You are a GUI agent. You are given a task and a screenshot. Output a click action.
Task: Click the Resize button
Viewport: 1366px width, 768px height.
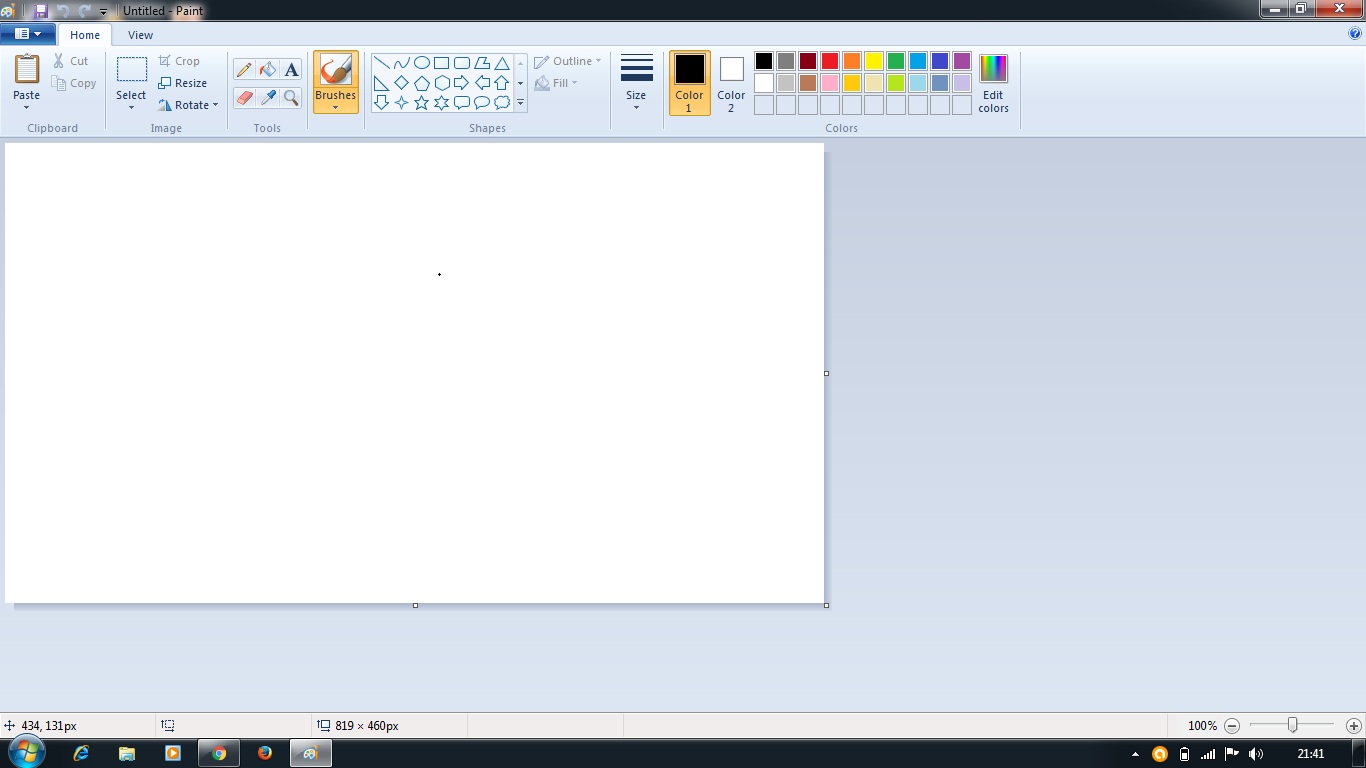[183, 83]
